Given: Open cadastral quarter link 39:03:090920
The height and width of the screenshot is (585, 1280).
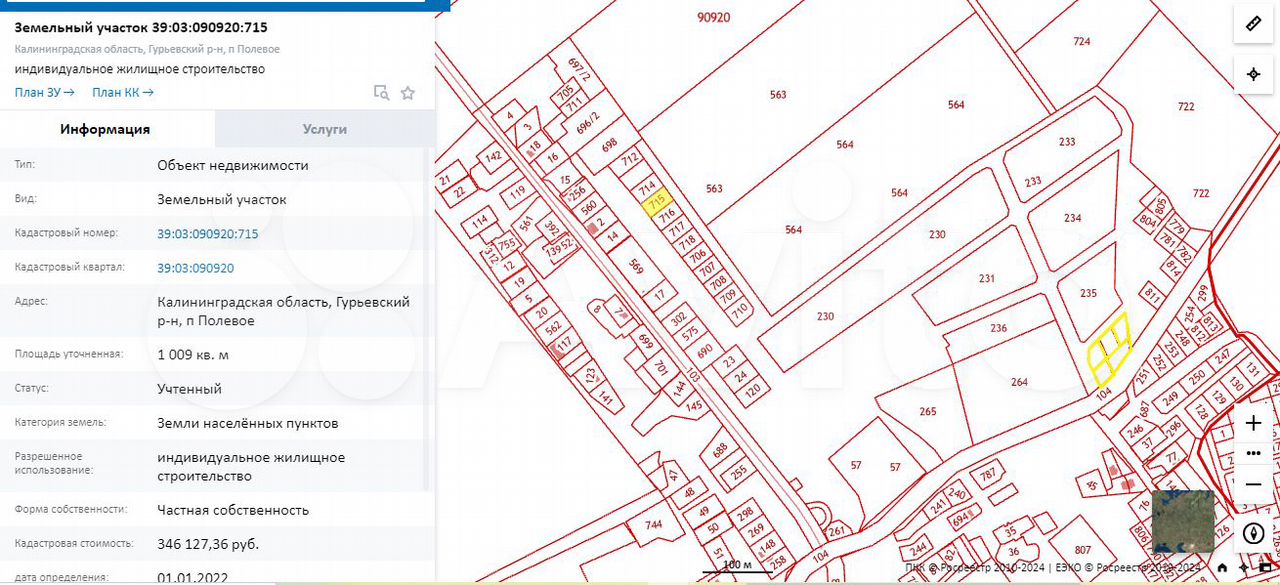Looking at the screenshot, I should coord(195,268).
